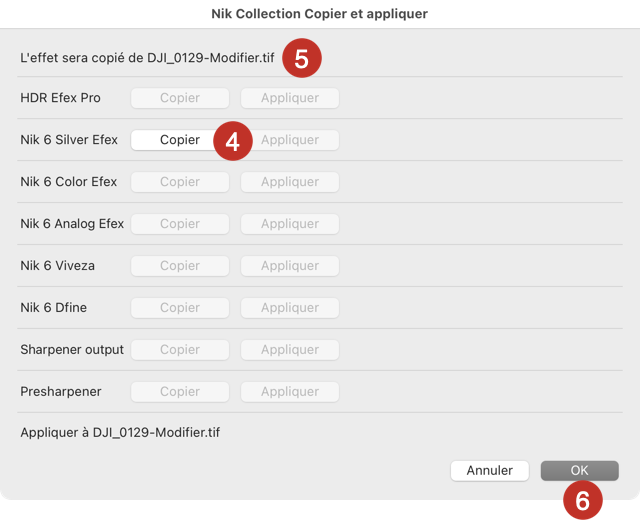Click Copier for HDR Efex Pro
Viewport: 640px width, 521px height.
click(x=180, y=98)
